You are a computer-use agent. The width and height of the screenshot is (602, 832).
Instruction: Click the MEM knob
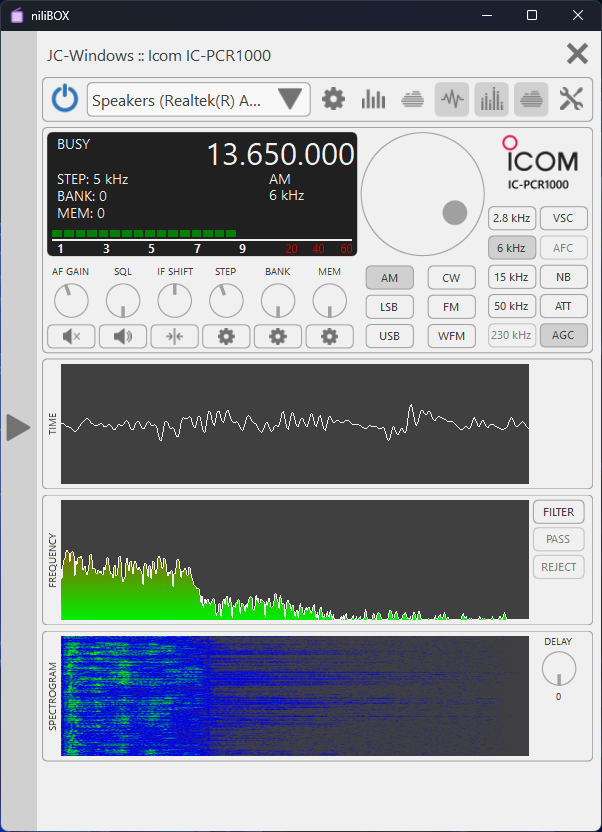329,300
